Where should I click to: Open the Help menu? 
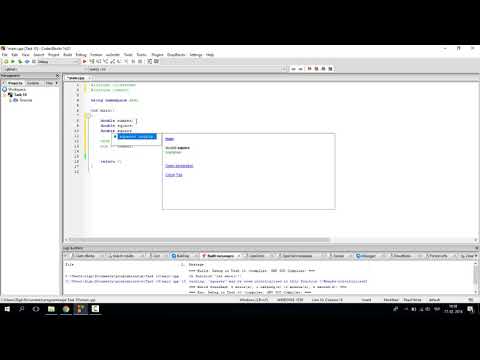pyautogui.click(x=210, y=55)
